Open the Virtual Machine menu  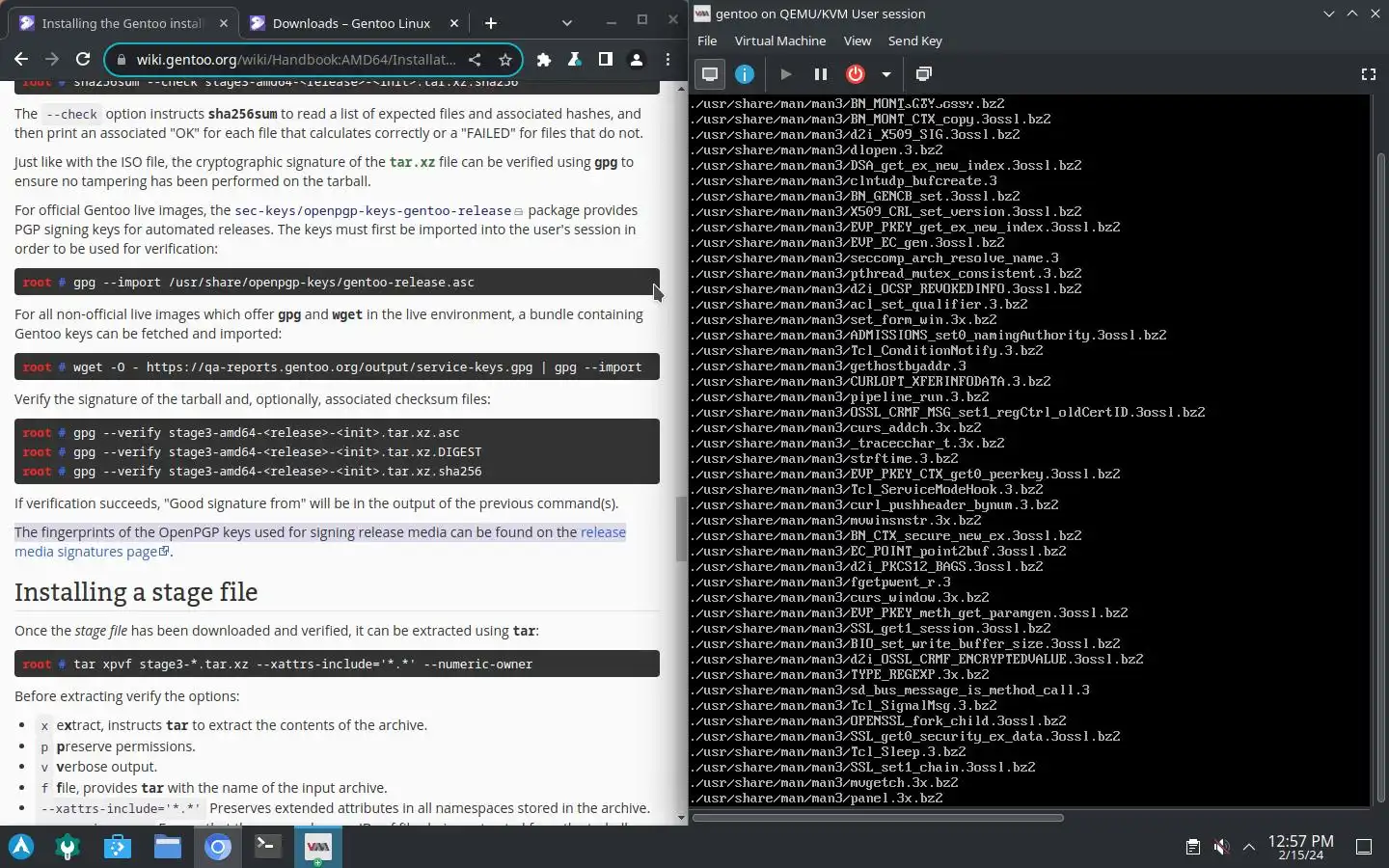point(780,41)
